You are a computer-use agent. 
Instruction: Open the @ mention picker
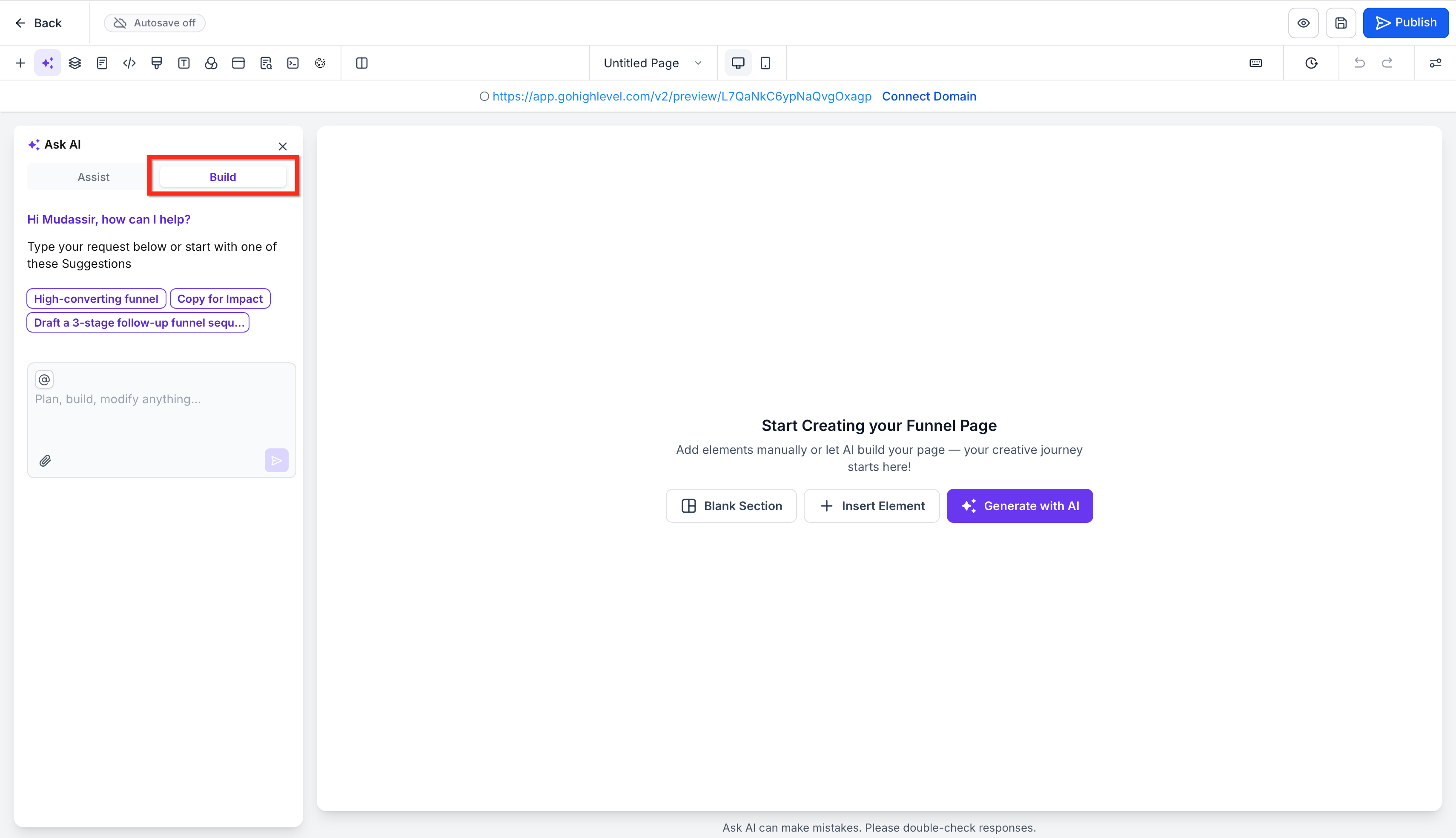click(x=44, y=379)
